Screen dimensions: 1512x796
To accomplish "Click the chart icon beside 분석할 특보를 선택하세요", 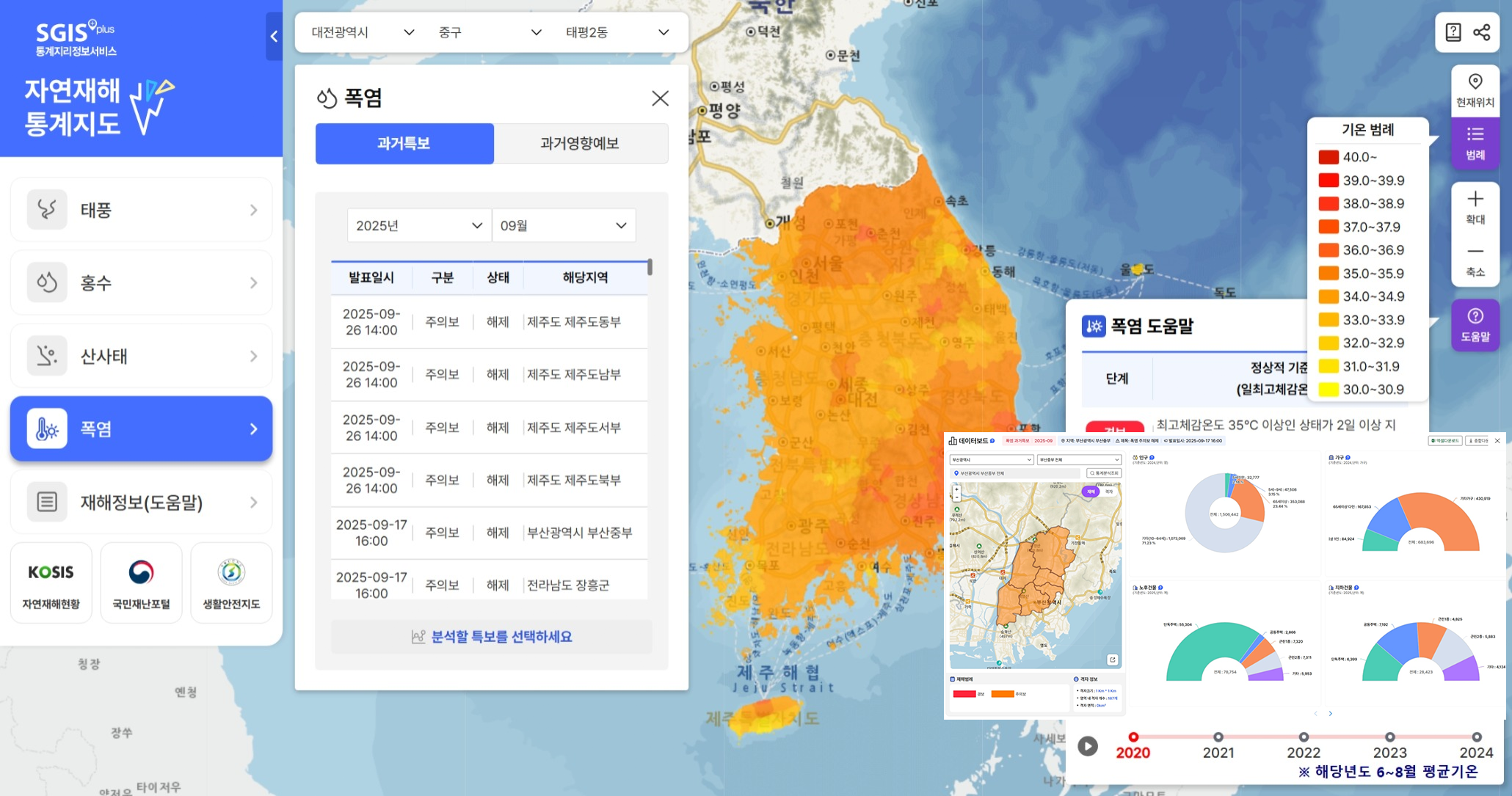I will coord(418,637).
